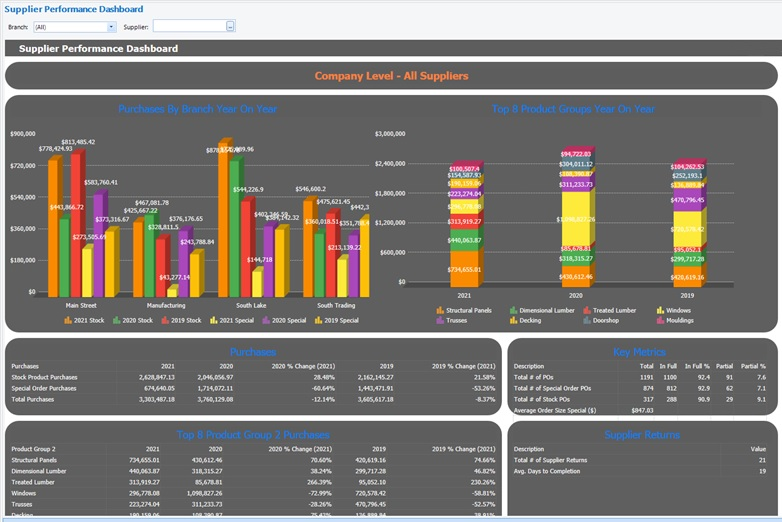Select the Stock Product Purchases row
Image resolution: width=782 pixels, height=522 pixels.
tap(253, 377)
